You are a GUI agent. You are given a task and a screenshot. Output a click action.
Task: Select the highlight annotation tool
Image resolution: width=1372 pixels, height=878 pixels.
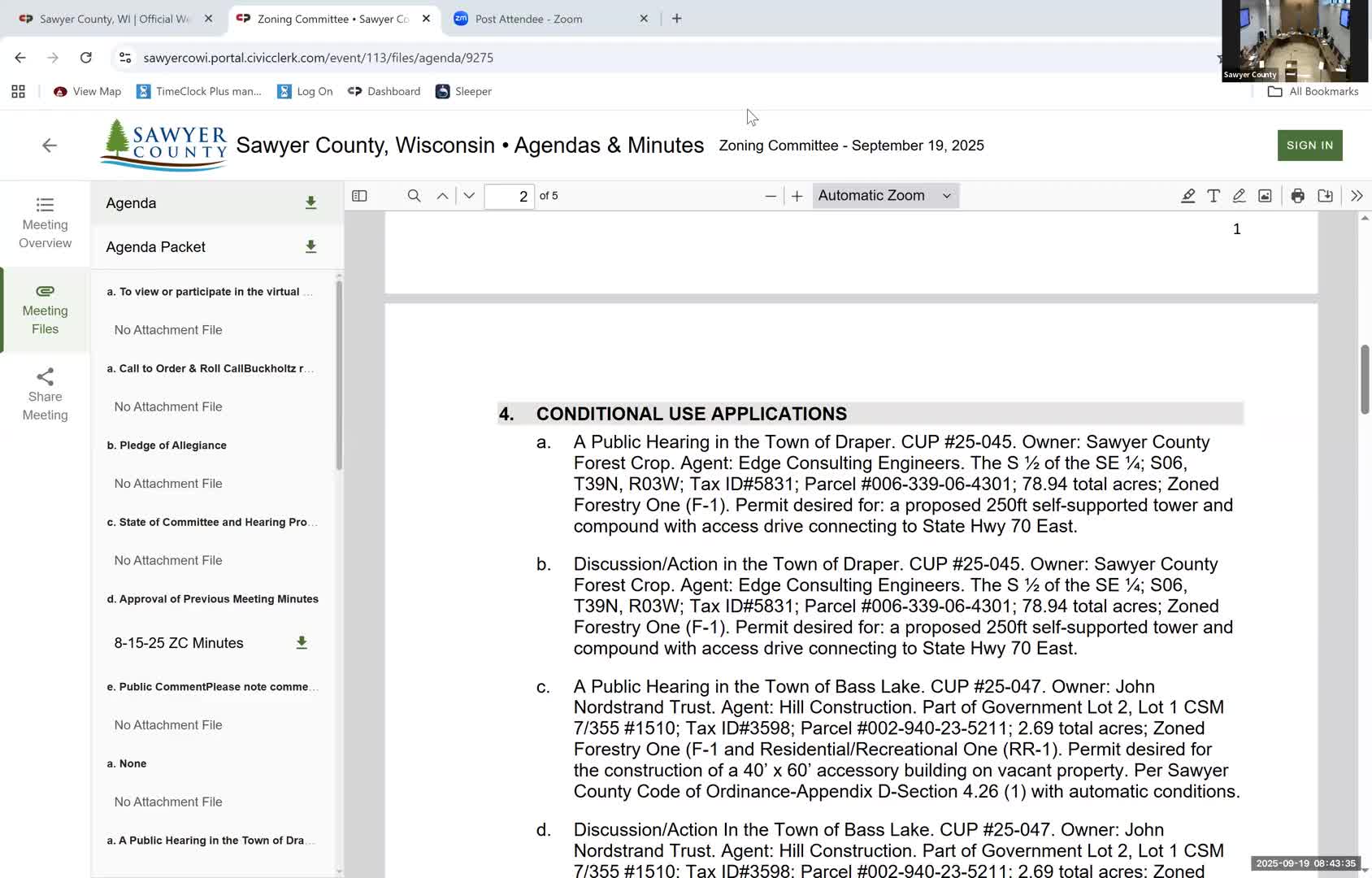[1187, 196]
